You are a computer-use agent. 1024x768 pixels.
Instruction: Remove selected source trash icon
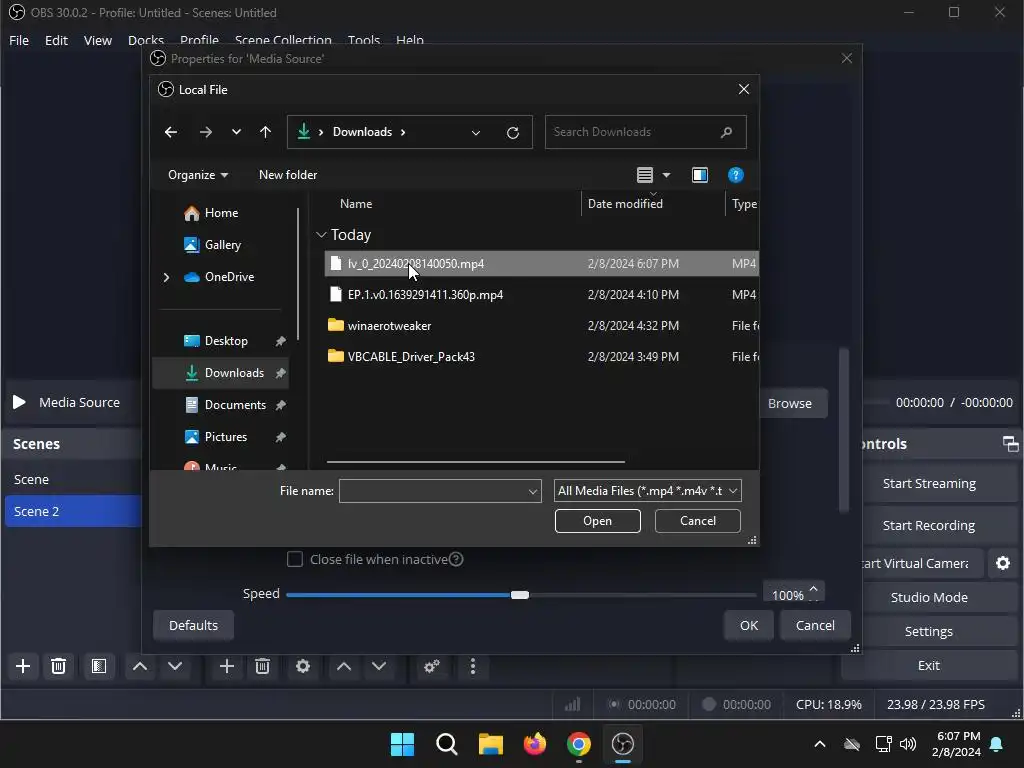tap(263, 666)
